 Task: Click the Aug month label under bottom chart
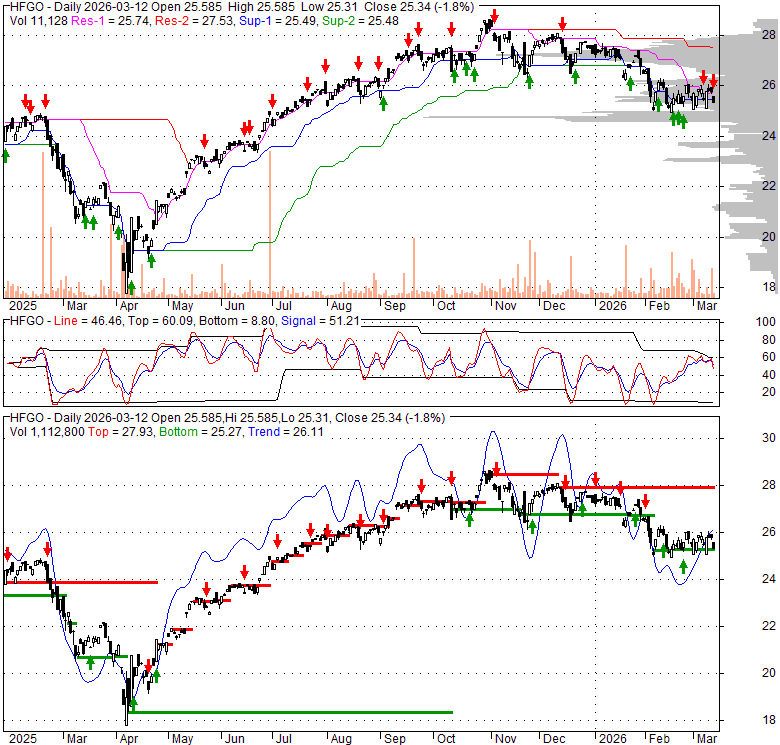(341, 739)
